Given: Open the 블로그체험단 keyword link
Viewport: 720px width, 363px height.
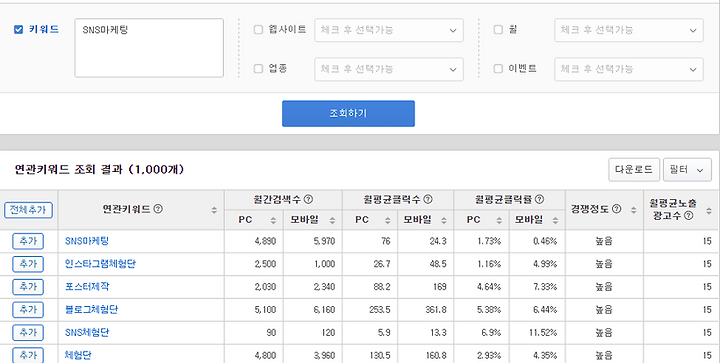Looking at the screenshot, I should (x=91, y=310).
